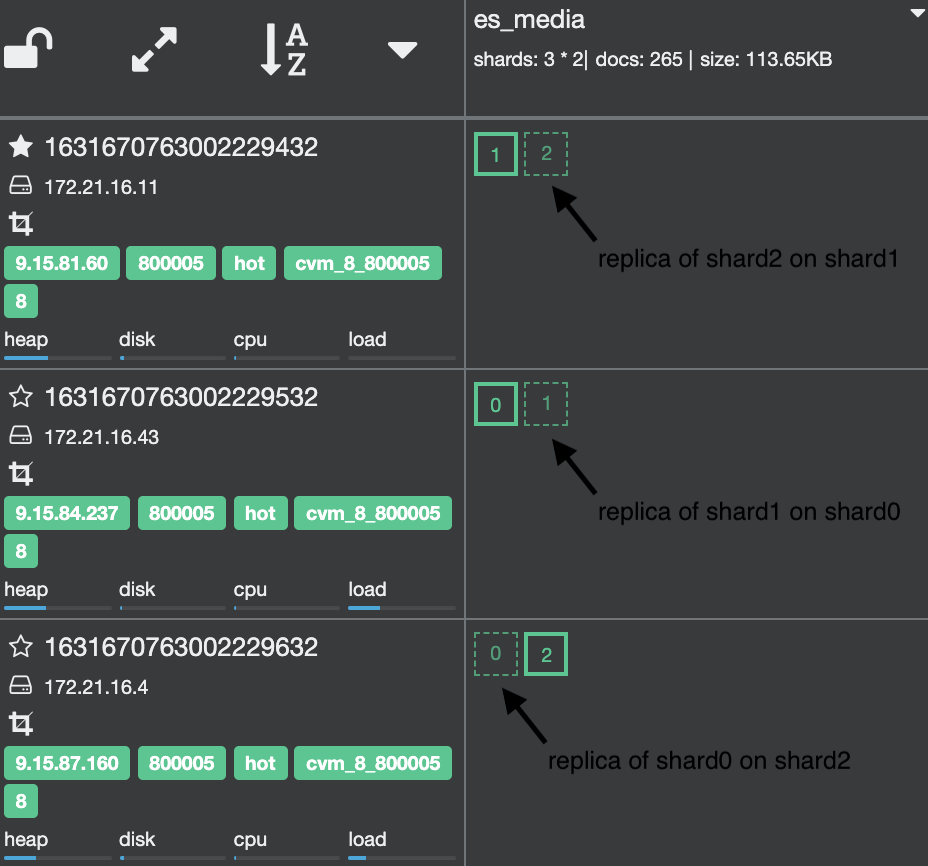Screen dimensions: 928x866
Task: Open the toolbar dropdown arrow
Action: click(402, 48)
